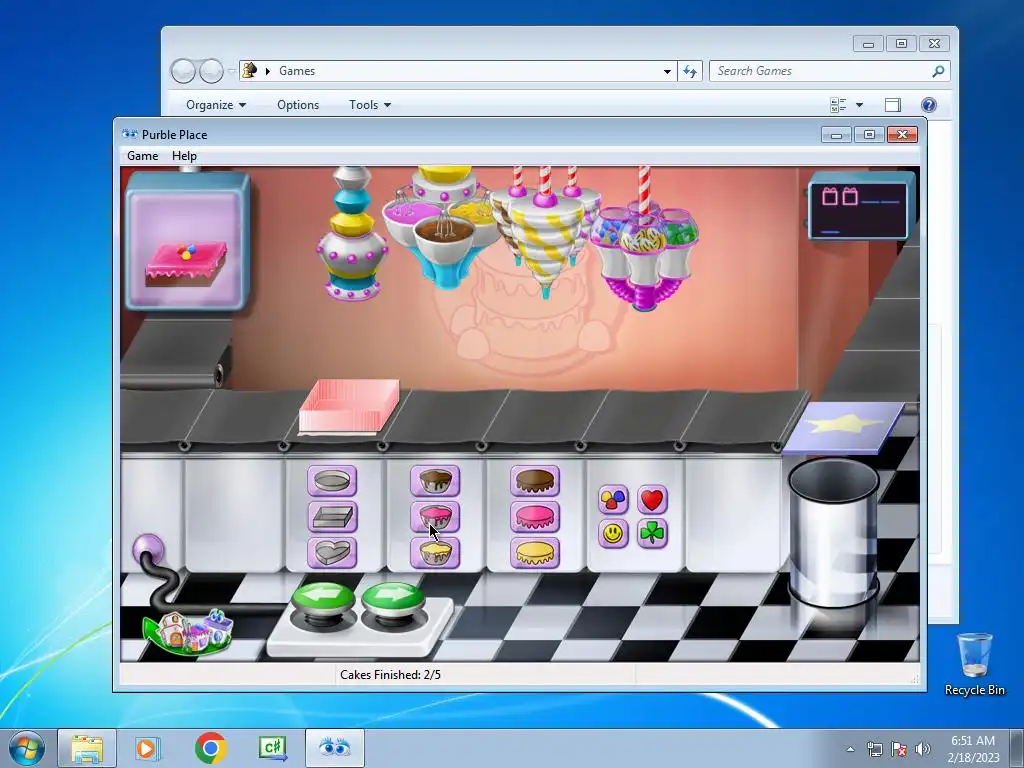Push the green left arrow conveyor button
Viewport: 1024px width, 768px height.
click(323, 602)
